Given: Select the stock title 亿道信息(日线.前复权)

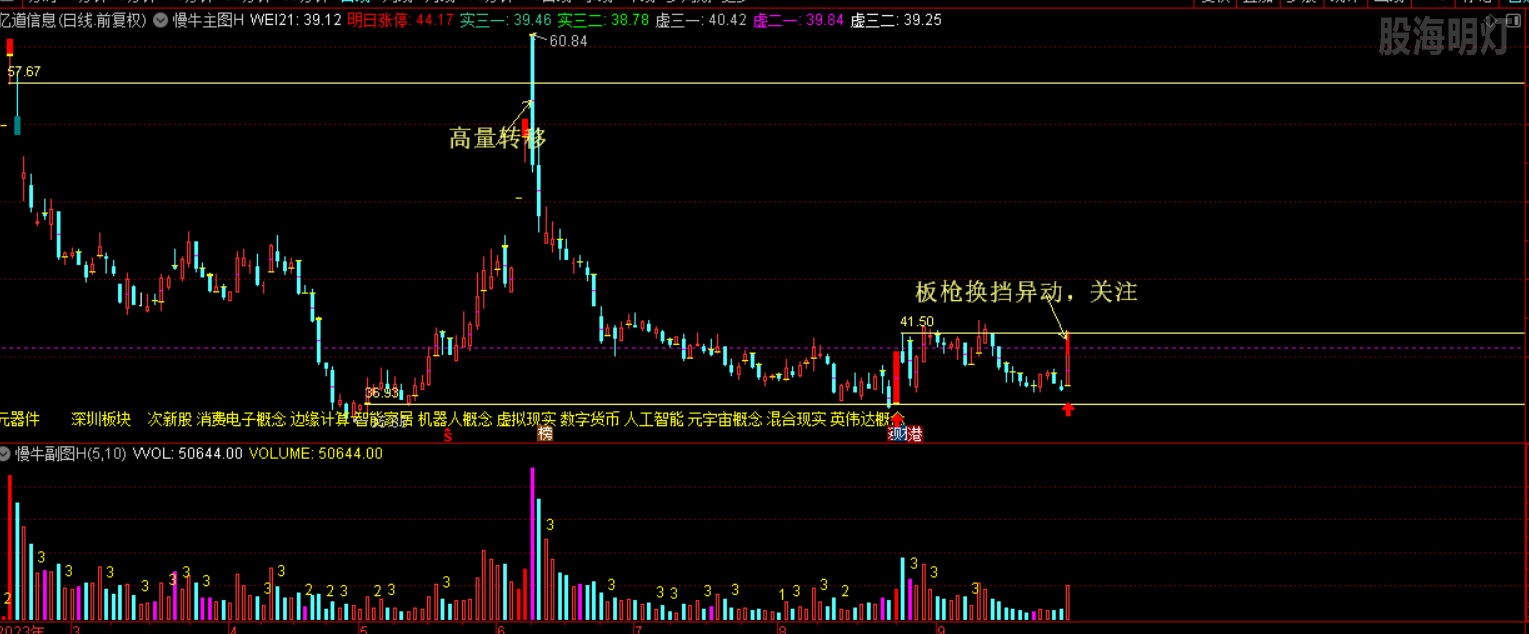Looking at the screenshot, I should point(74,19).
